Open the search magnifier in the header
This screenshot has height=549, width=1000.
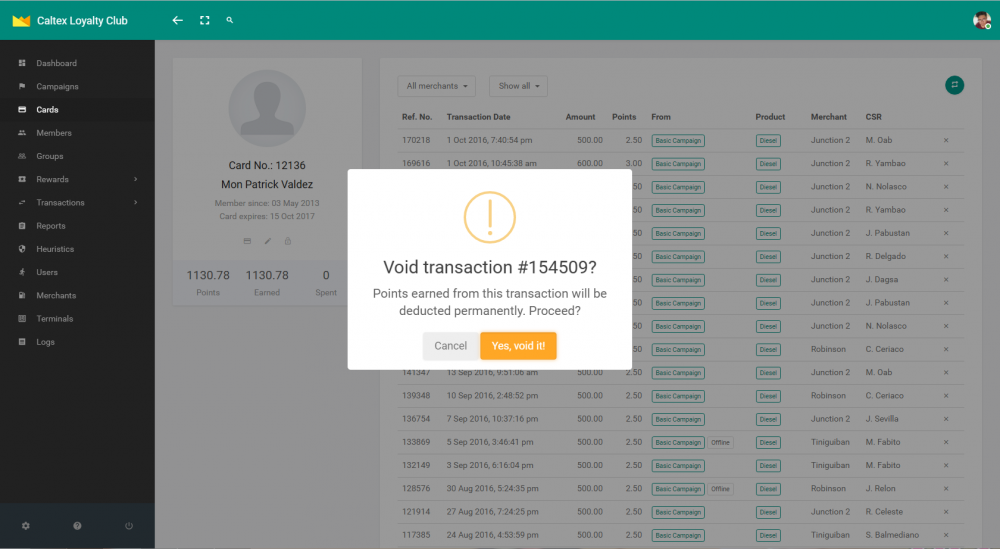tap(230, 20)
